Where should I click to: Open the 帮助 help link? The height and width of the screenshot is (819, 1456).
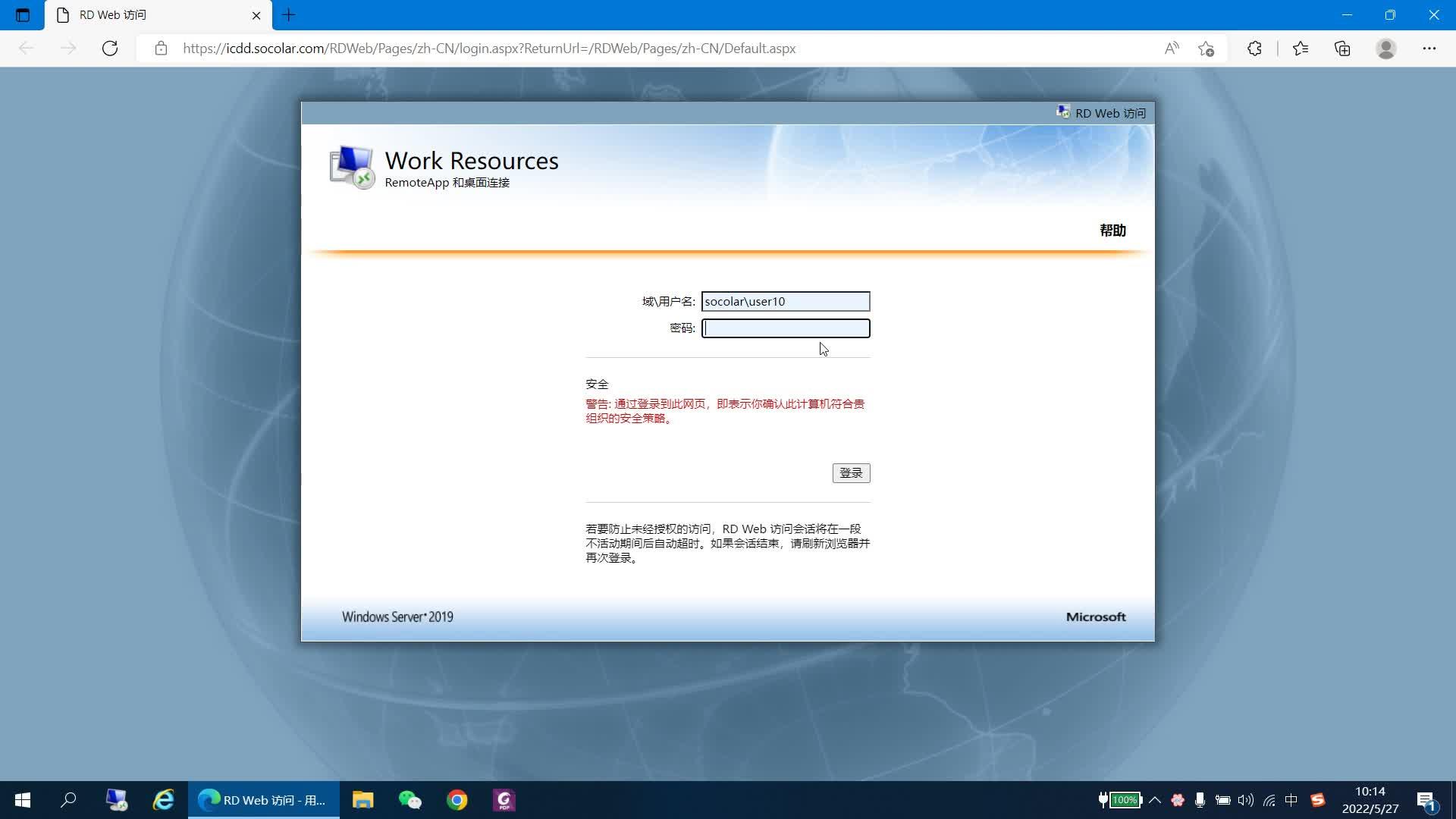1112,231
